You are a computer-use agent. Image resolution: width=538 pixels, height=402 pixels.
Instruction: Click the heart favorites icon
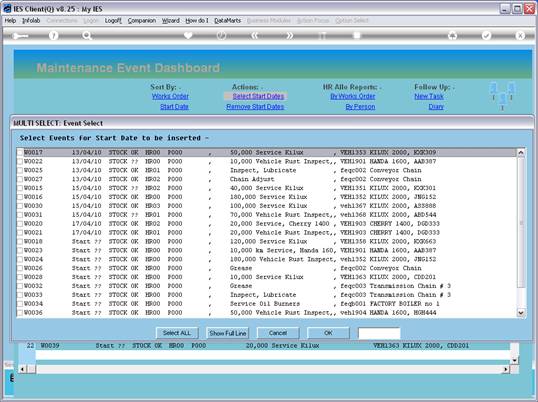(x=188, y=35)
